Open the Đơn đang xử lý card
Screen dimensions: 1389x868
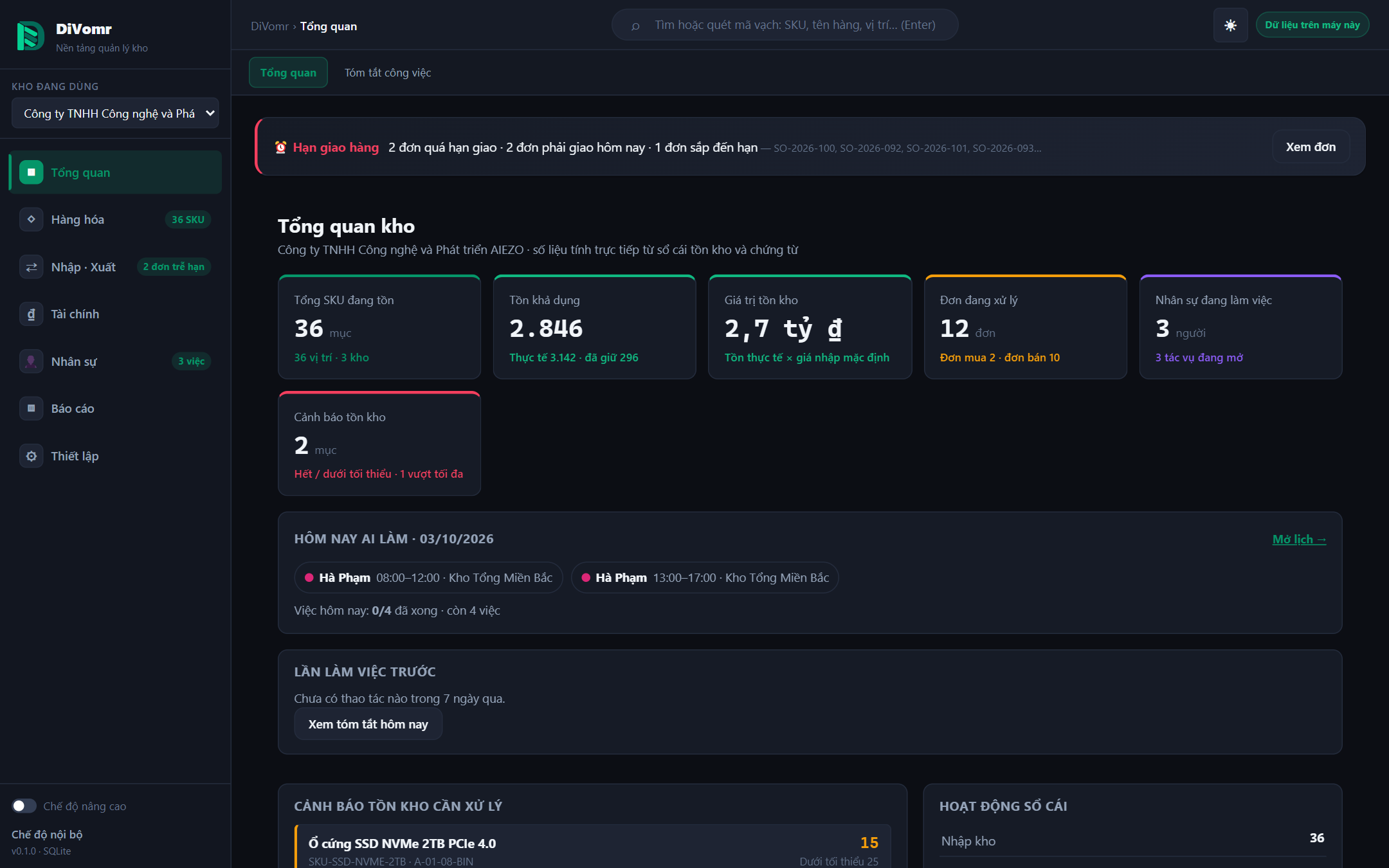[1025, 327]
